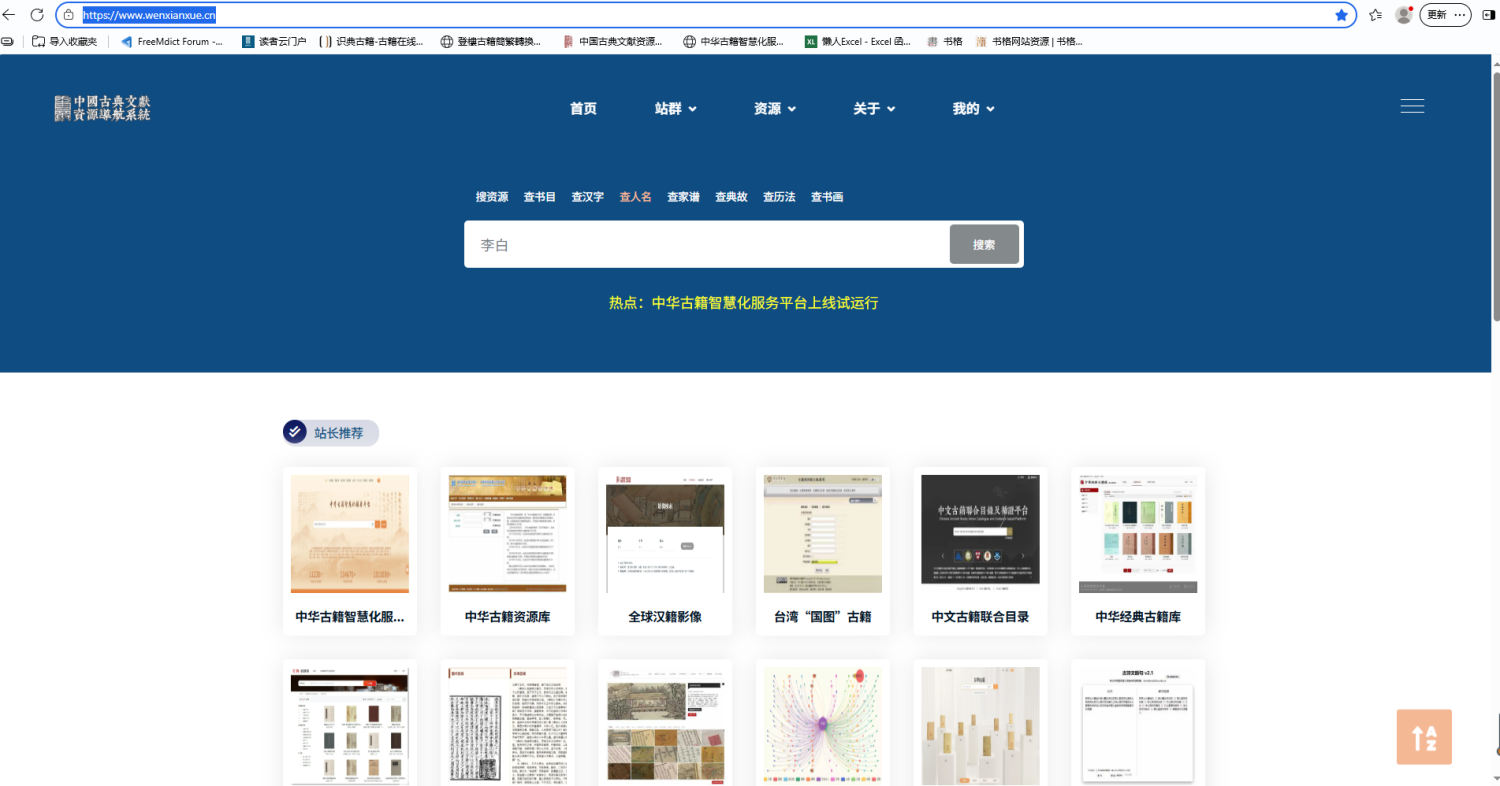
Task: Open the FreeMdict Forum bookmark
Action: click(x=171, y=42)
